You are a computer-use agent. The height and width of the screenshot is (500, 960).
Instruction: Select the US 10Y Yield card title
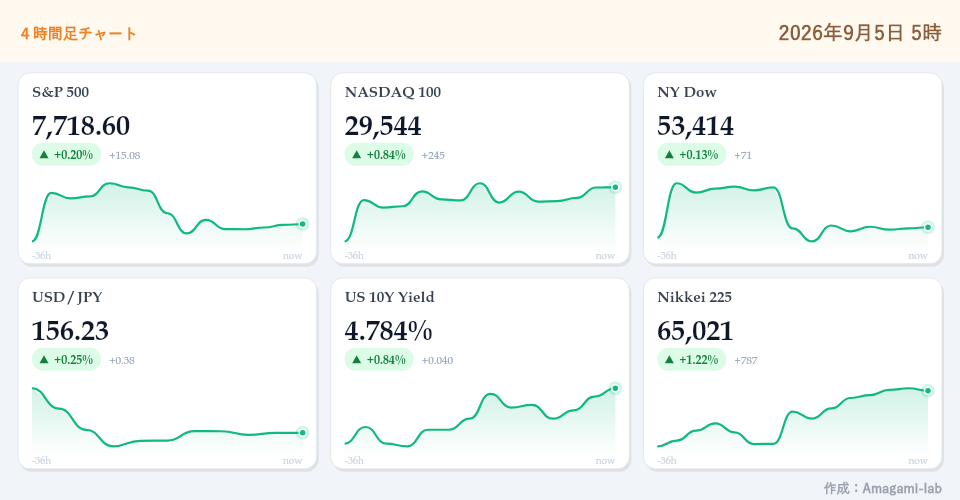pyautogui.click(x=389, y=297)
